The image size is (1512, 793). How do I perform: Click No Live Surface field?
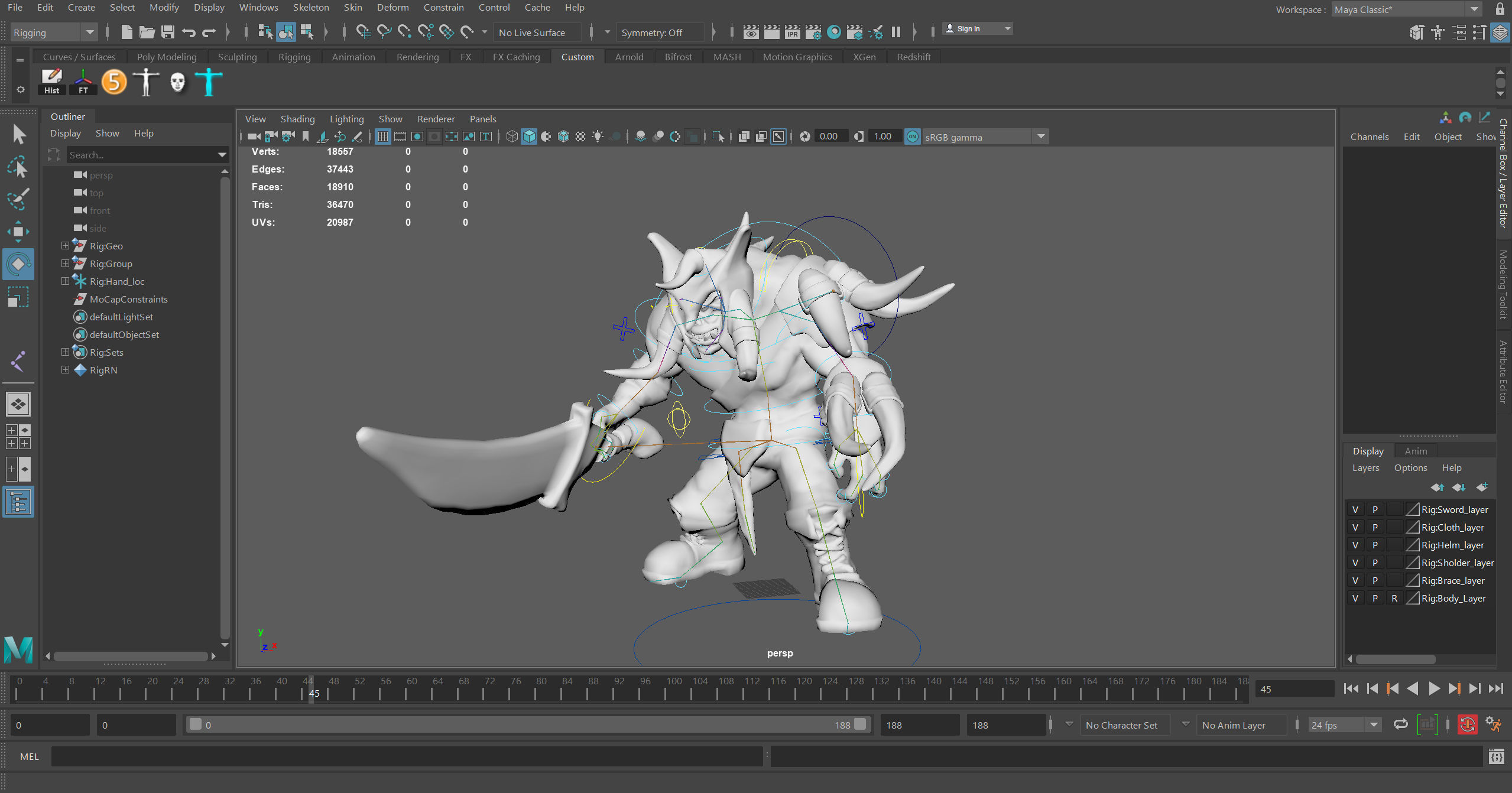(x=537, y=32)
